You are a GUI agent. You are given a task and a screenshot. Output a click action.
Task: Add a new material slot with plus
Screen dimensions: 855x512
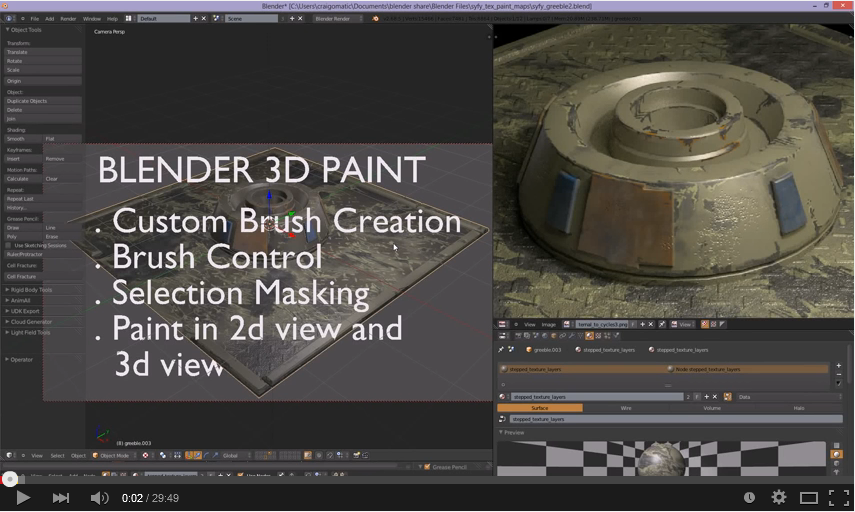[839, 365]
